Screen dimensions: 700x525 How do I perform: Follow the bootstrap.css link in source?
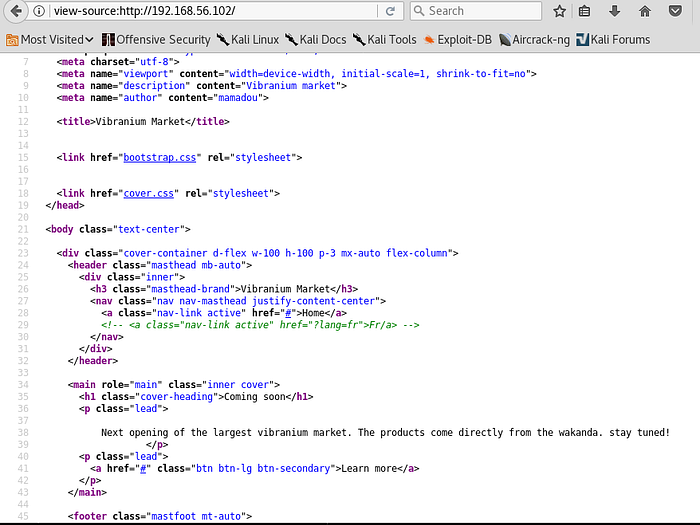158,157
